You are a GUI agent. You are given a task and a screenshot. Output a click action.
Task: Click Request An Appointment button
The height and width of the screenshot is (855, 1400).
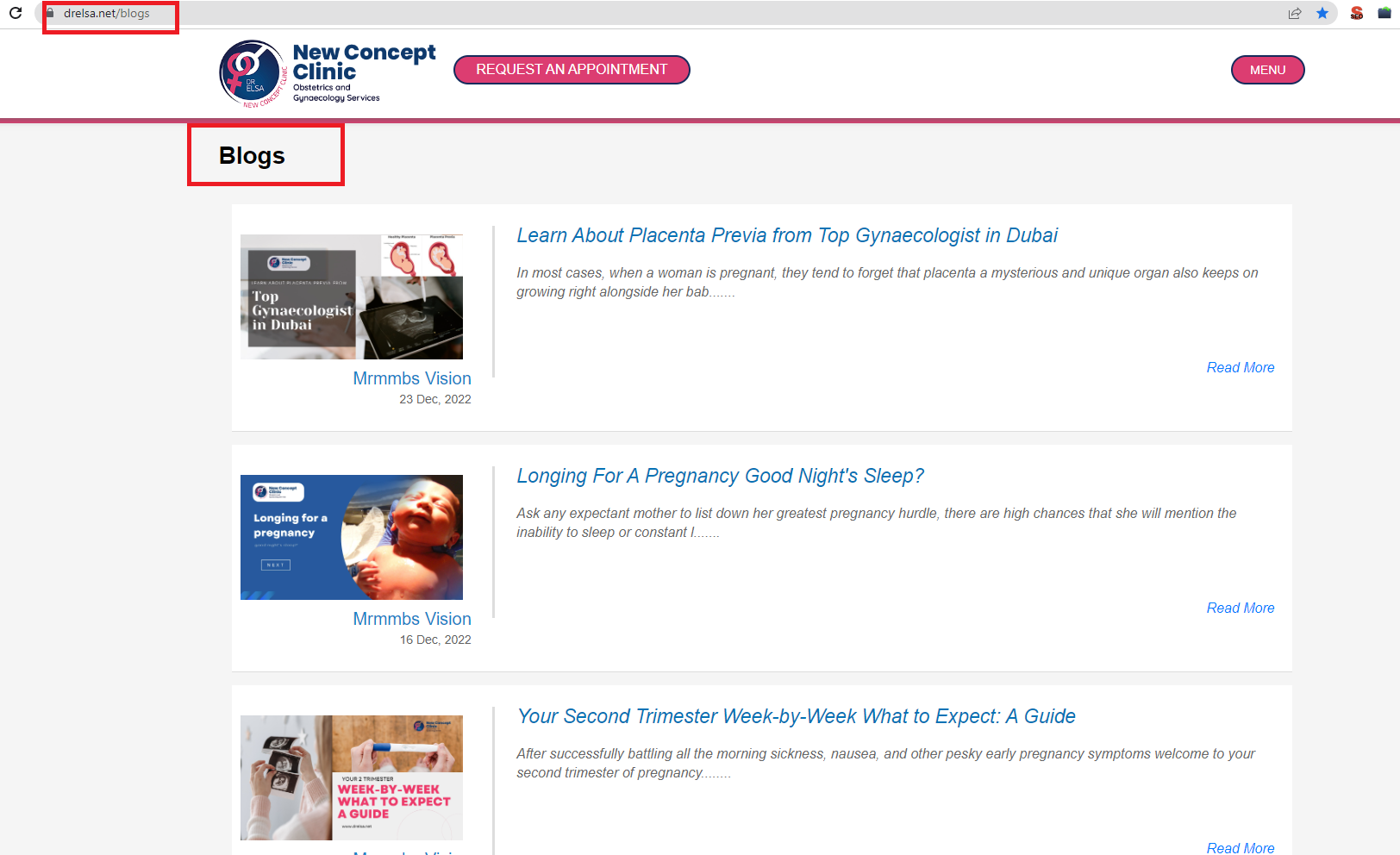point(572,70)
